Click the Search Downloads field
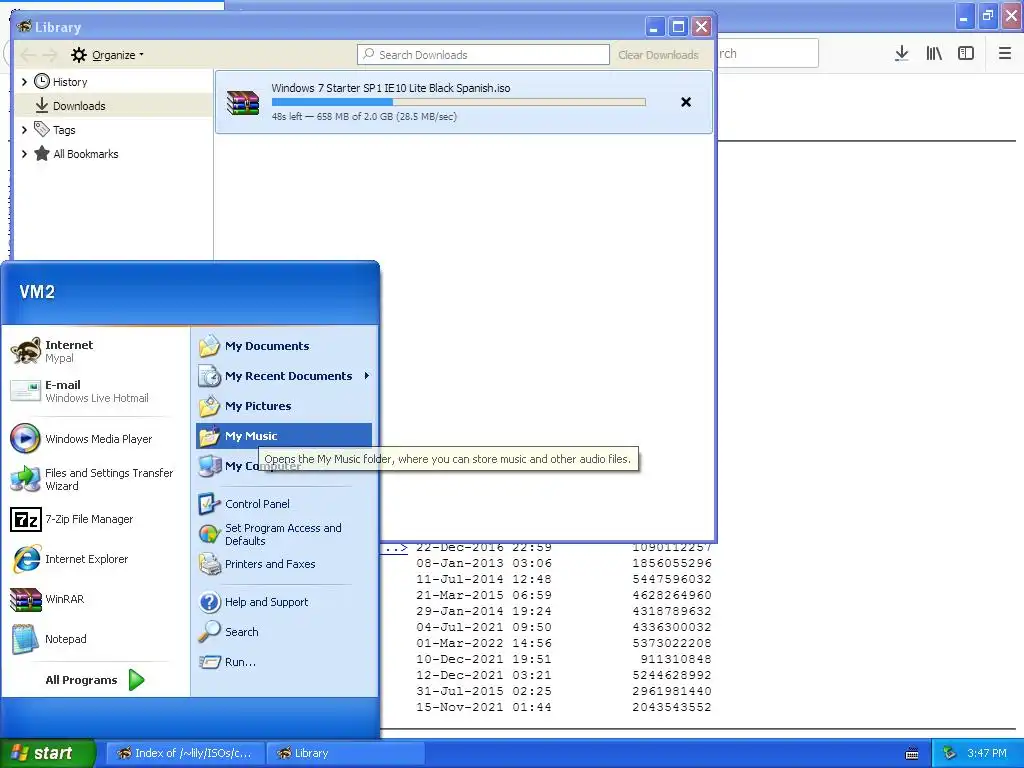This screenshot has height=768, width=1024. click(483, 55)
